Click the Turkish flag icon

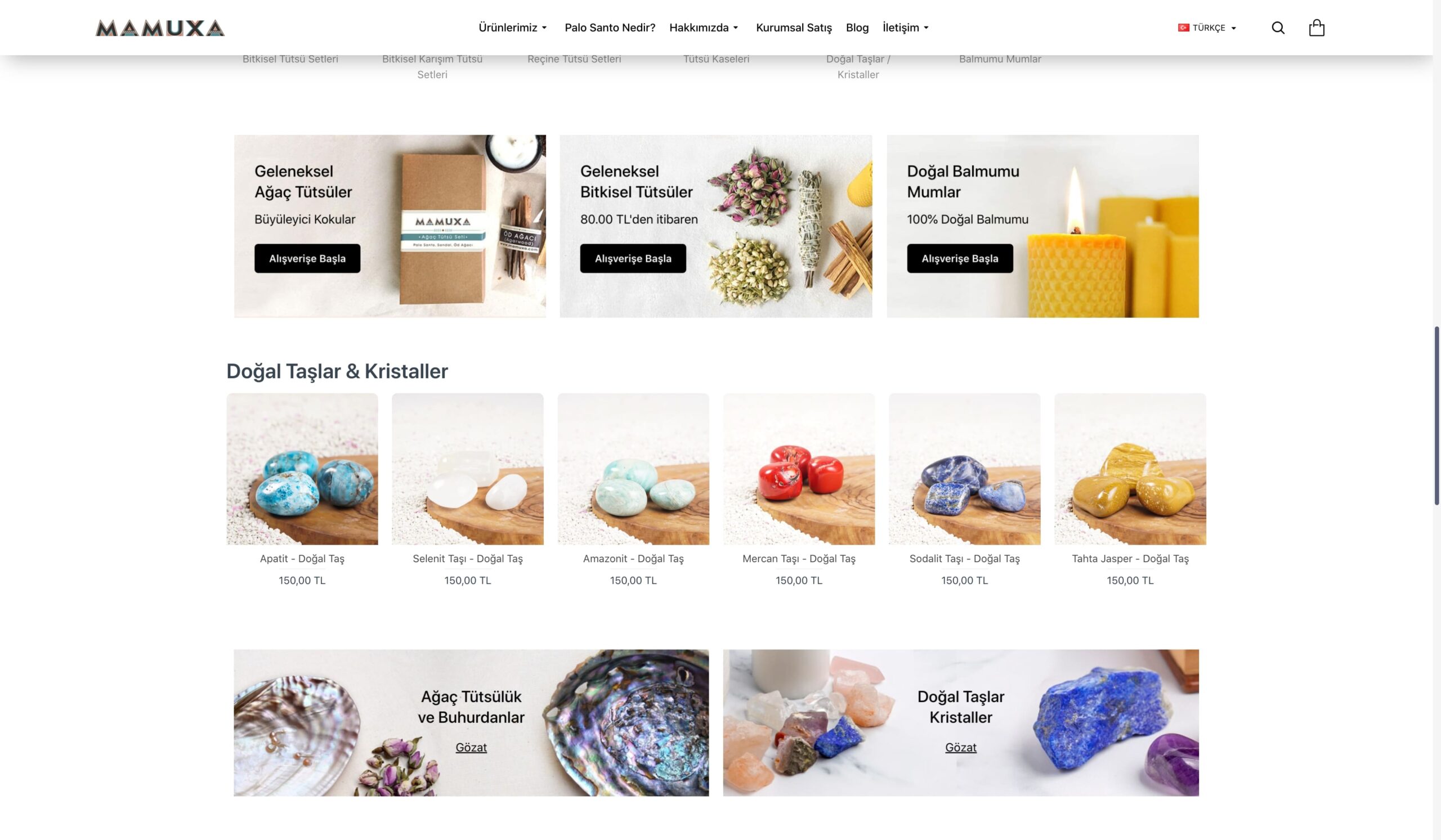click(x=1183, y=28)
